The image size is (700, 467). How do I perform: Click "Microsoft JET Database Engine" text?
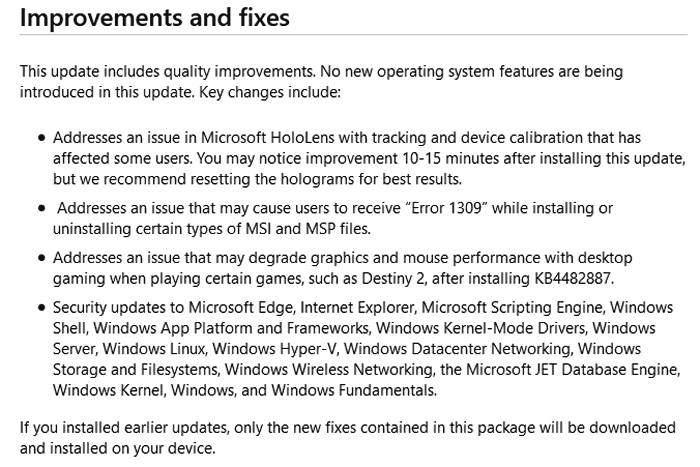click(572, 370)
